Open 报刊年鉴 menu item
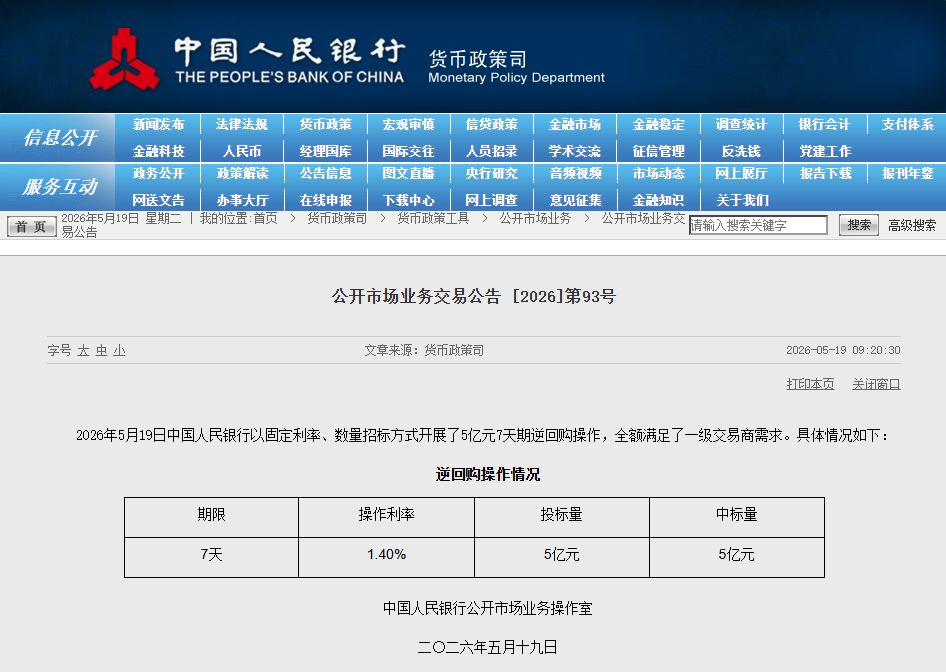 pos(907,173)
